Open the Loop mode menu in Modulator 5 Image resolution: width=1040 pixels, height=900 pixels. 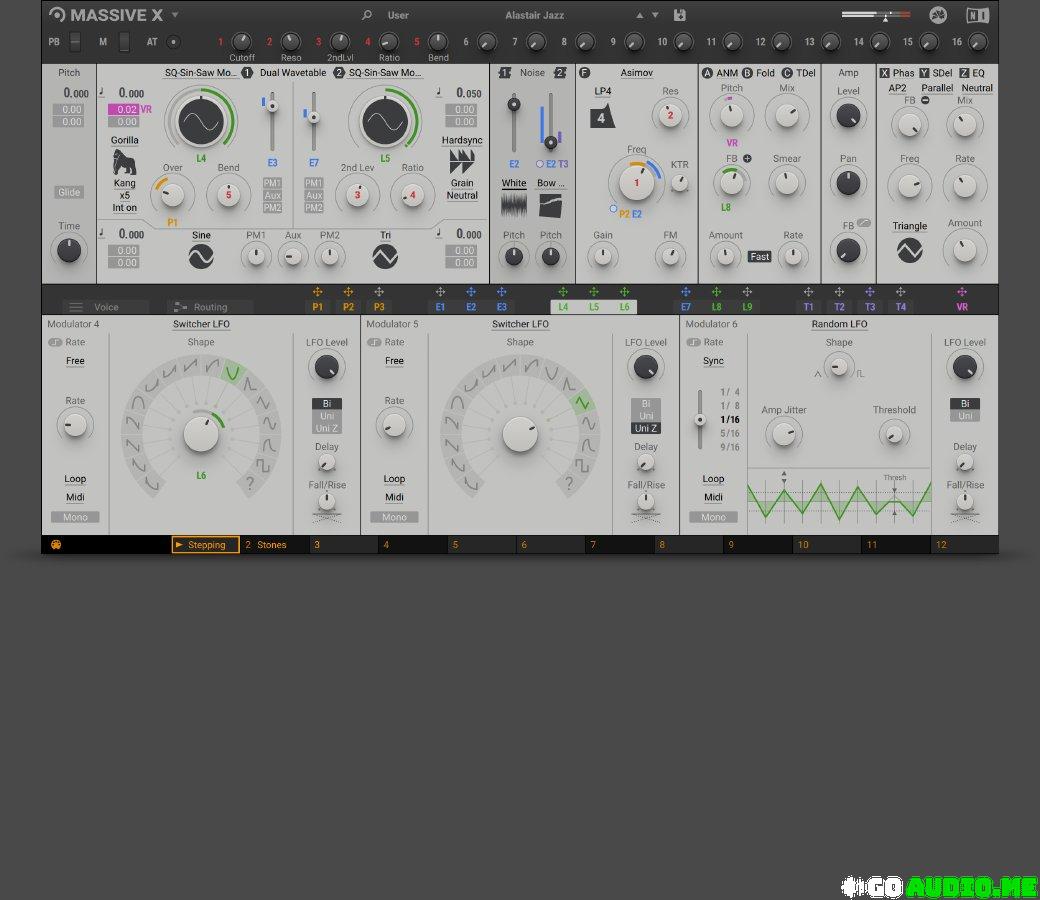click(x=394, y=479)
